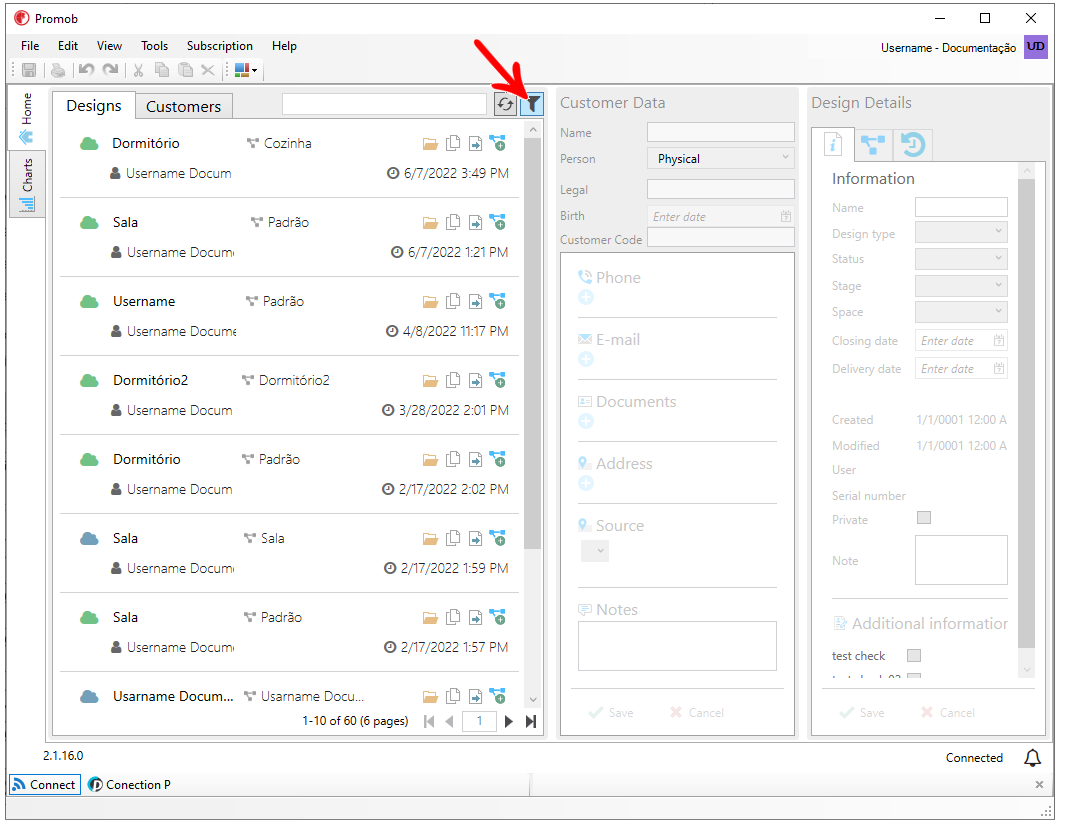
Task: Open the Person Physical dropdown
Action: coord(721,159)
